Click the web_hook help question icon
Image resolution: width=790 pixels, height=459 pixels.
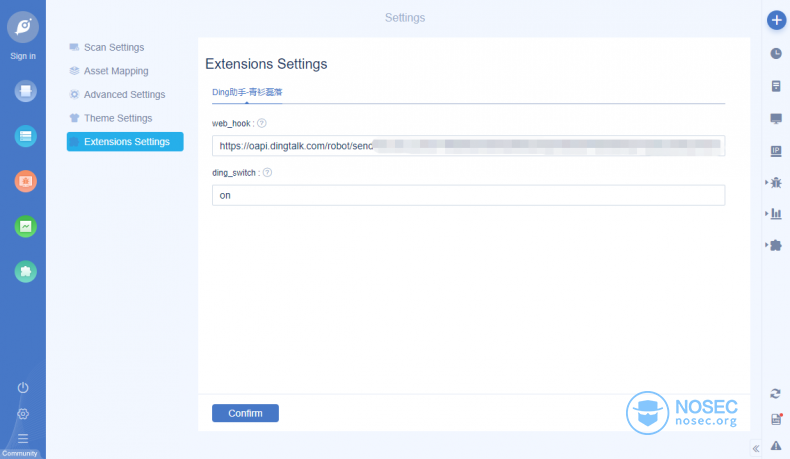pyautogui.click(x=261, y=123)
